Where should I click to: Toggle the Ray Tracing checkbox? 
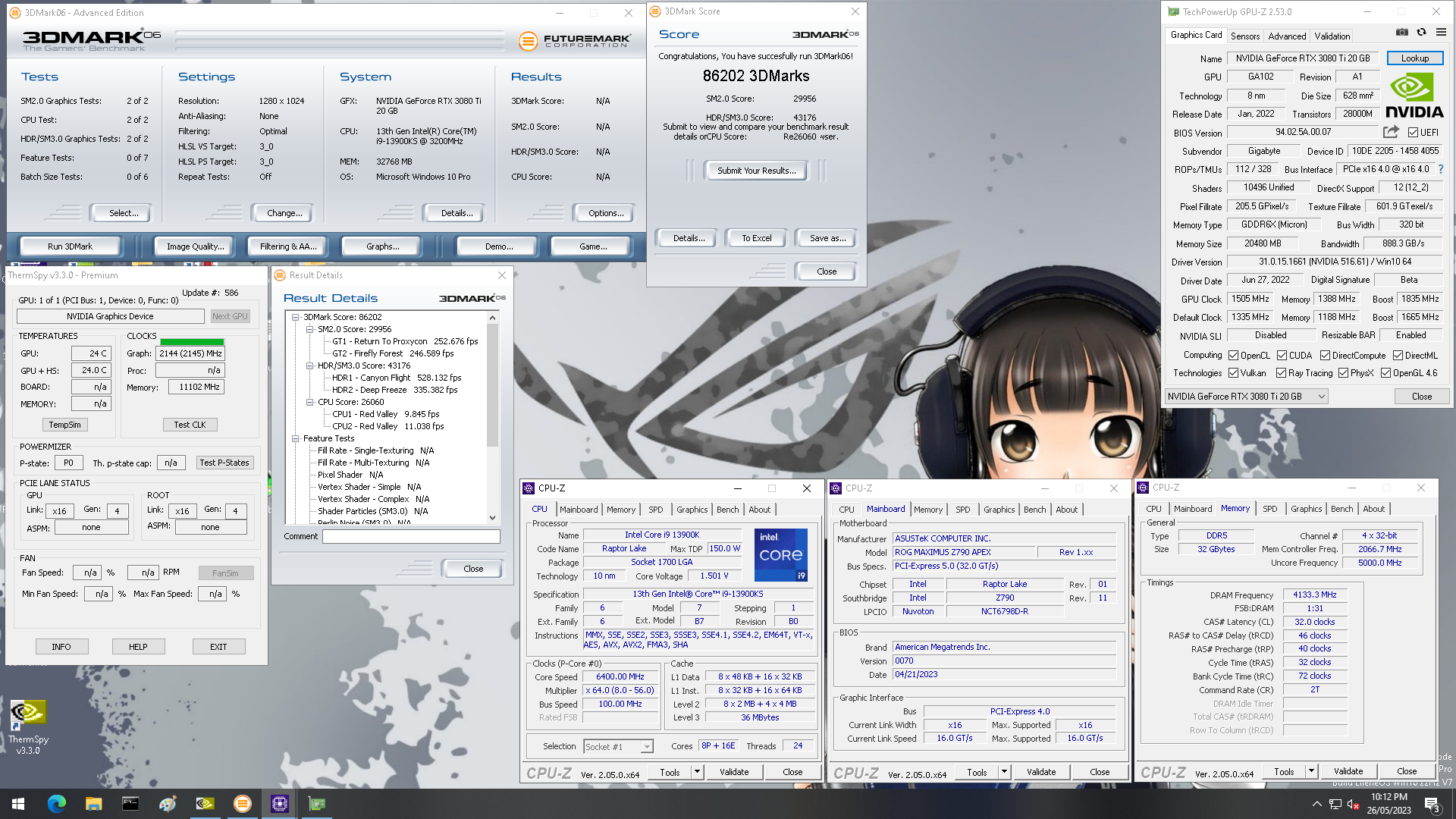(1281, 373)
